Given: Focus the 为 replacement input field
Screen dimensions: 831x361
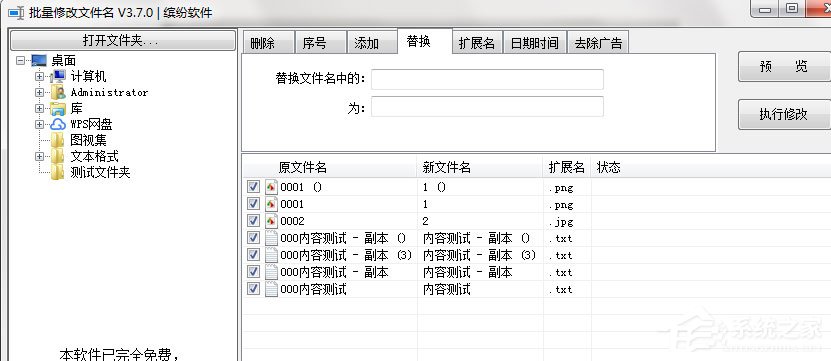Looking at the screenshot, I should tap(487, 106).
